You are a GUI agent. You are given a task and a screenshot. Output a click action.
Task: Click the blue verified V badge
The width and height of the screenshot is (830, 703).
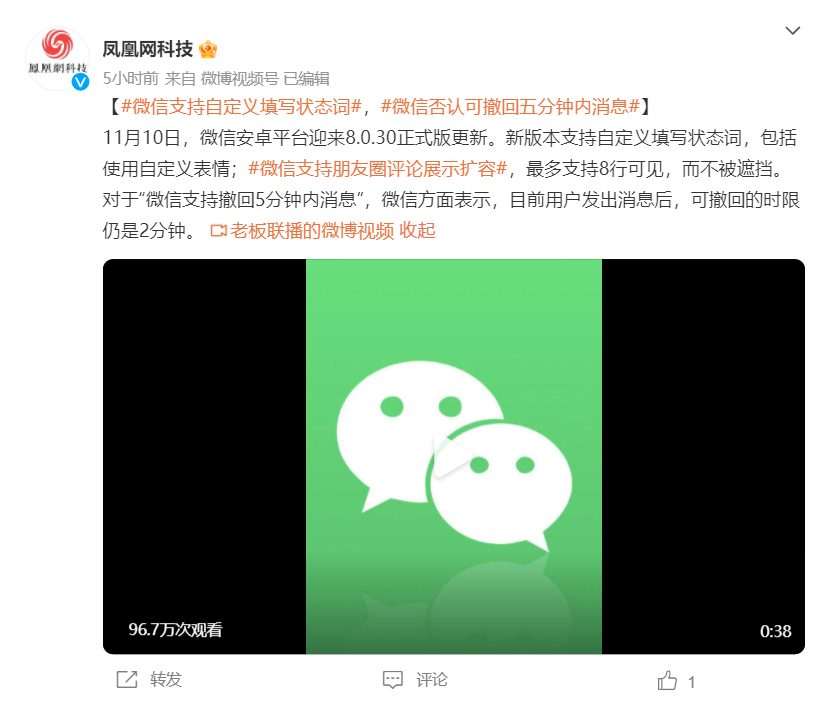80,82
